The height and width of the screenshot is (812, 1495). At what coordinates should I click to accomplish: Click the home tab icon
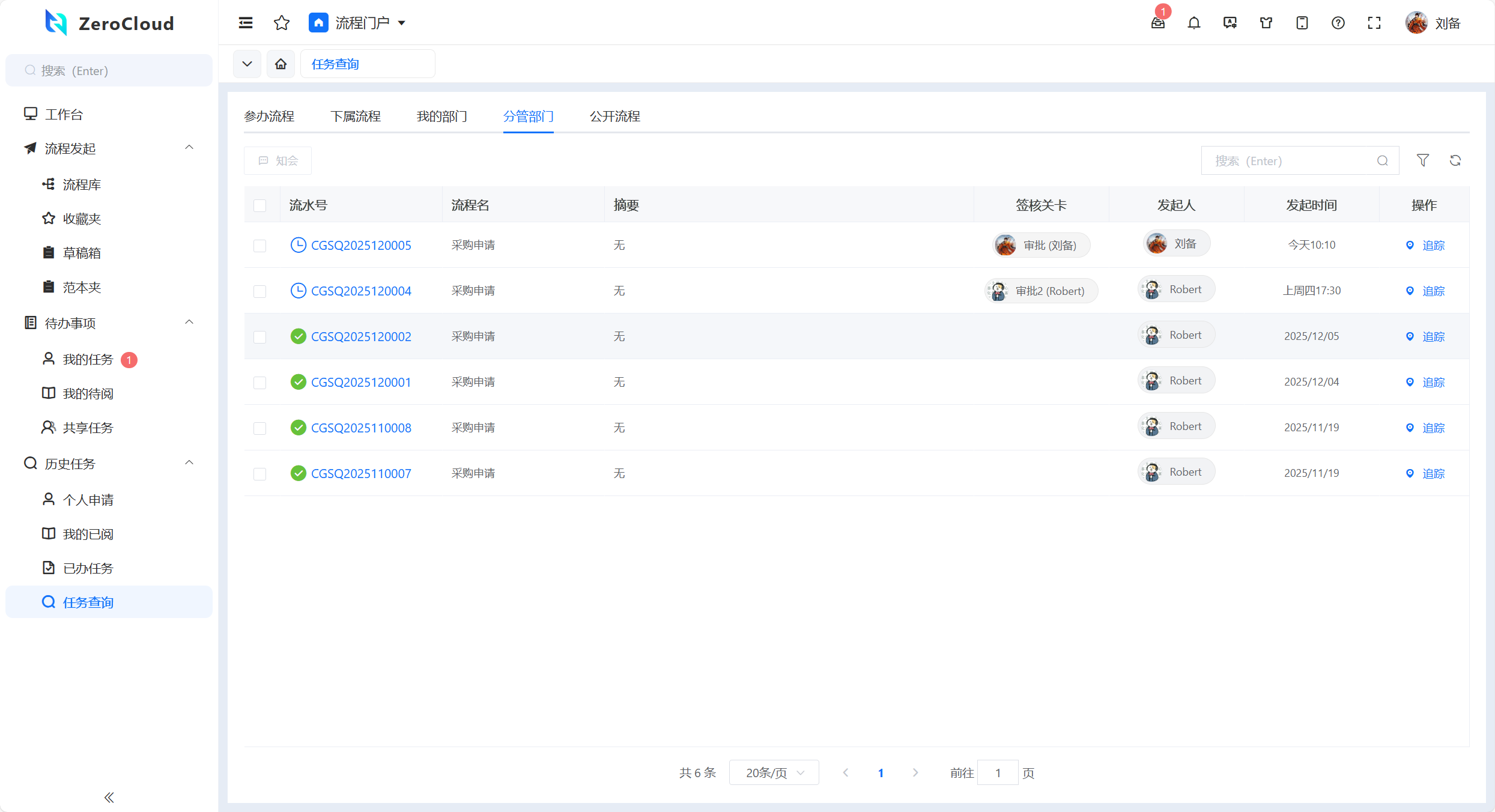point(281,64)
